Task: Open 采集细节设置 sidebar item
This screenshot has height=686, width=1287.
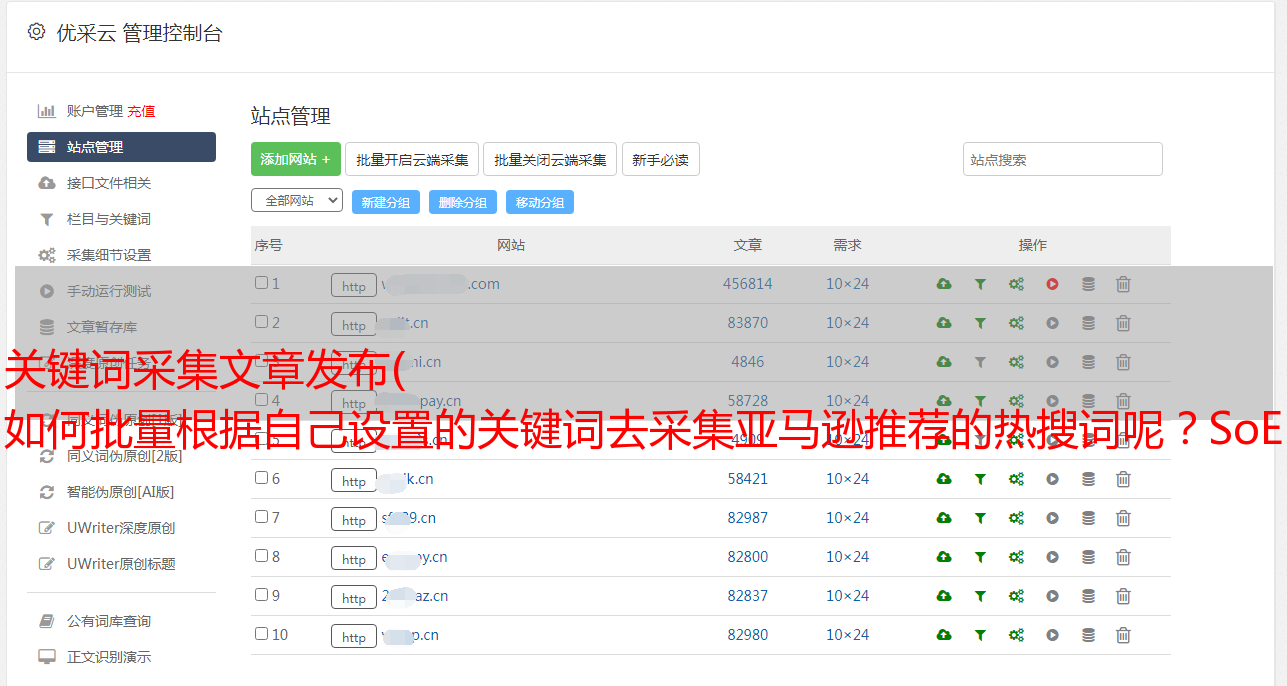Action: click(109, 255)
